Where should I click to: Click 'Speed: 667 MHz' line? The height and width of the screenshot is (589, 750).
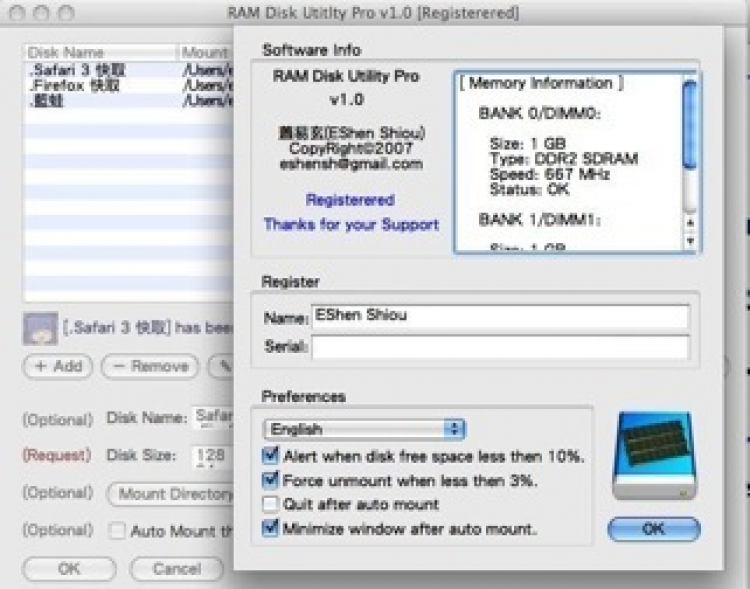(550, 174)
